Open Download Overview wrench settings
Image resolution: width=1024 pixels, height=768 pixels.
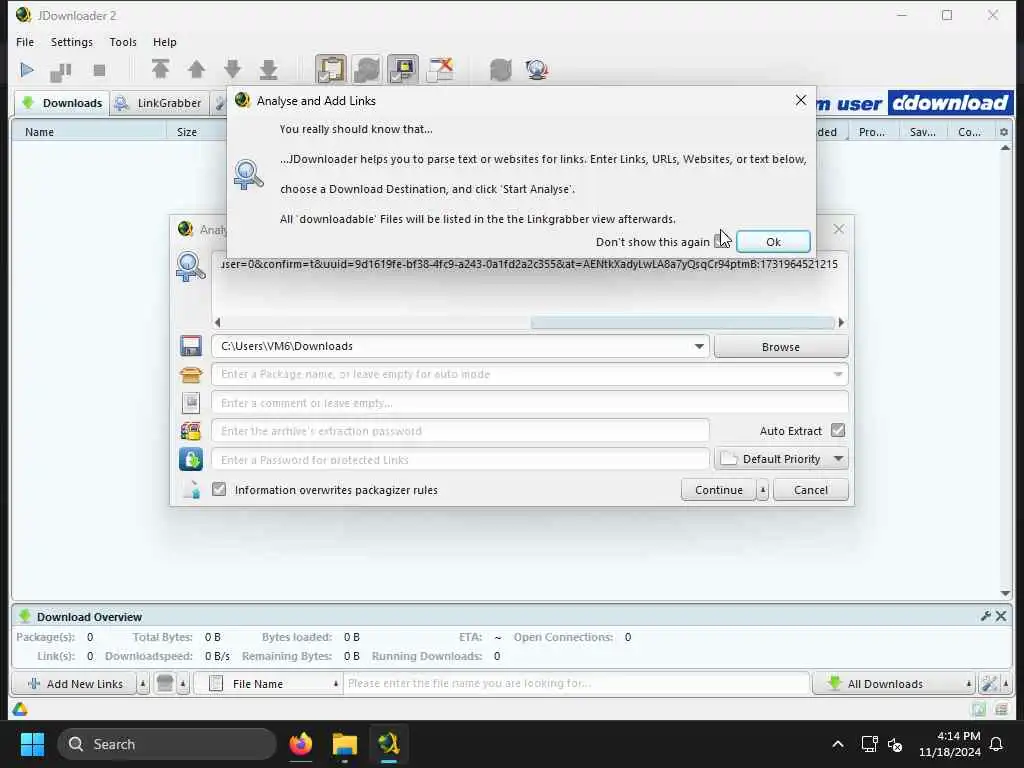(985, 616)
